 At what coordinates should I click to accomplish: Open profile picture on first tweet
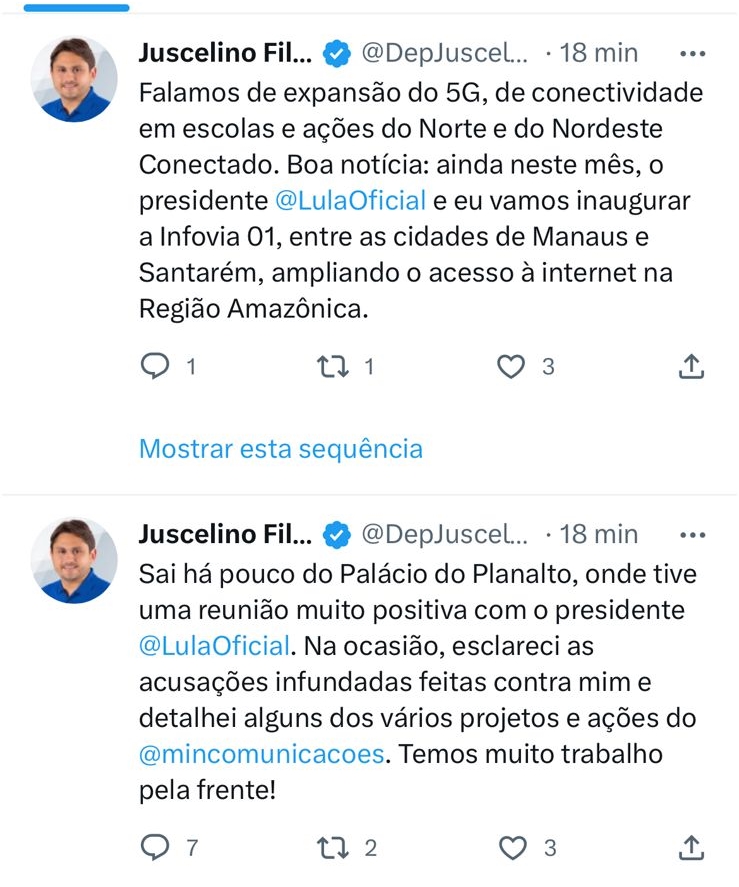[x=75, y=79]
